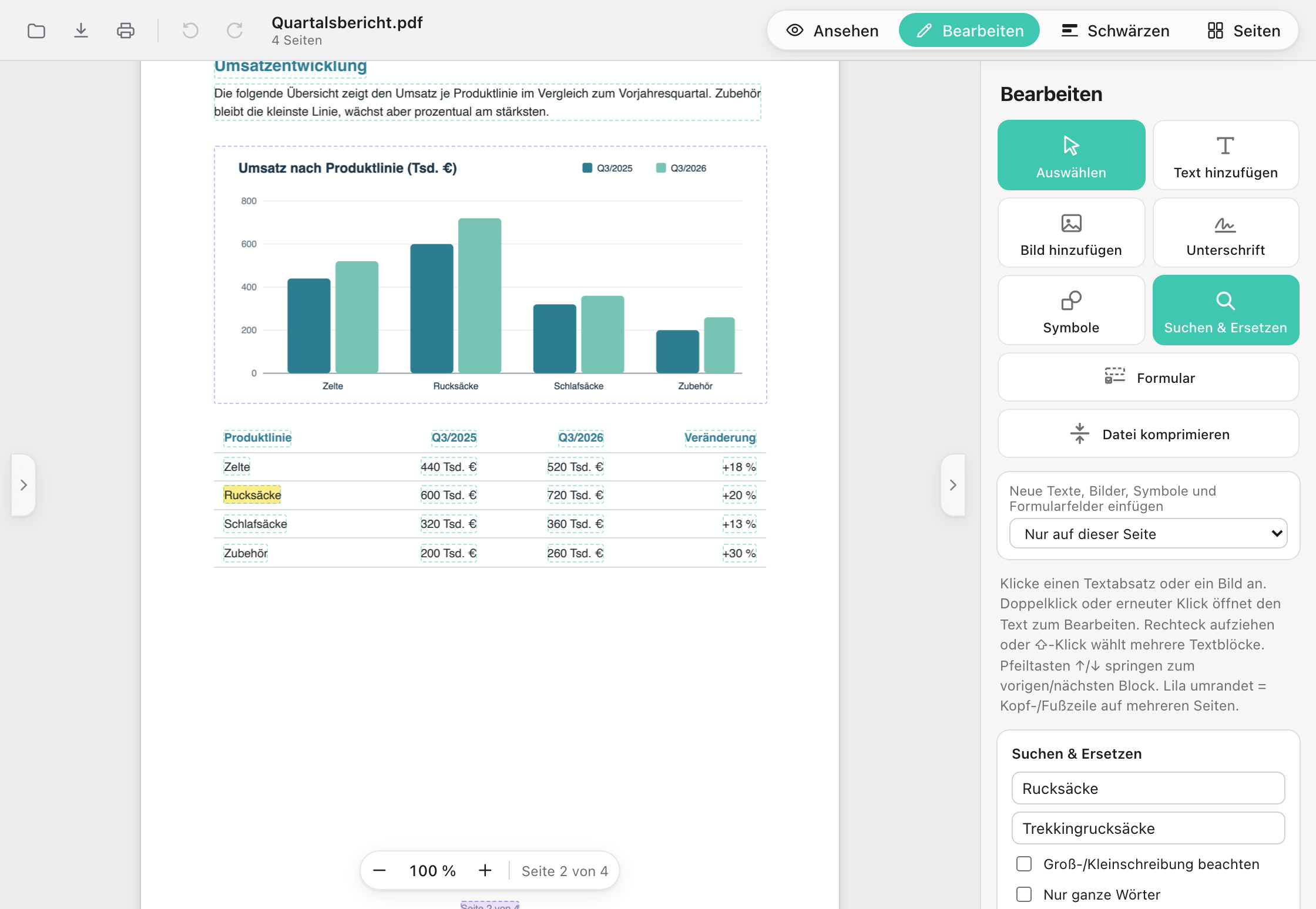Select the '720 Tsd. €' cell
This screenshot has height=909, width=1316.
(575, 495)
